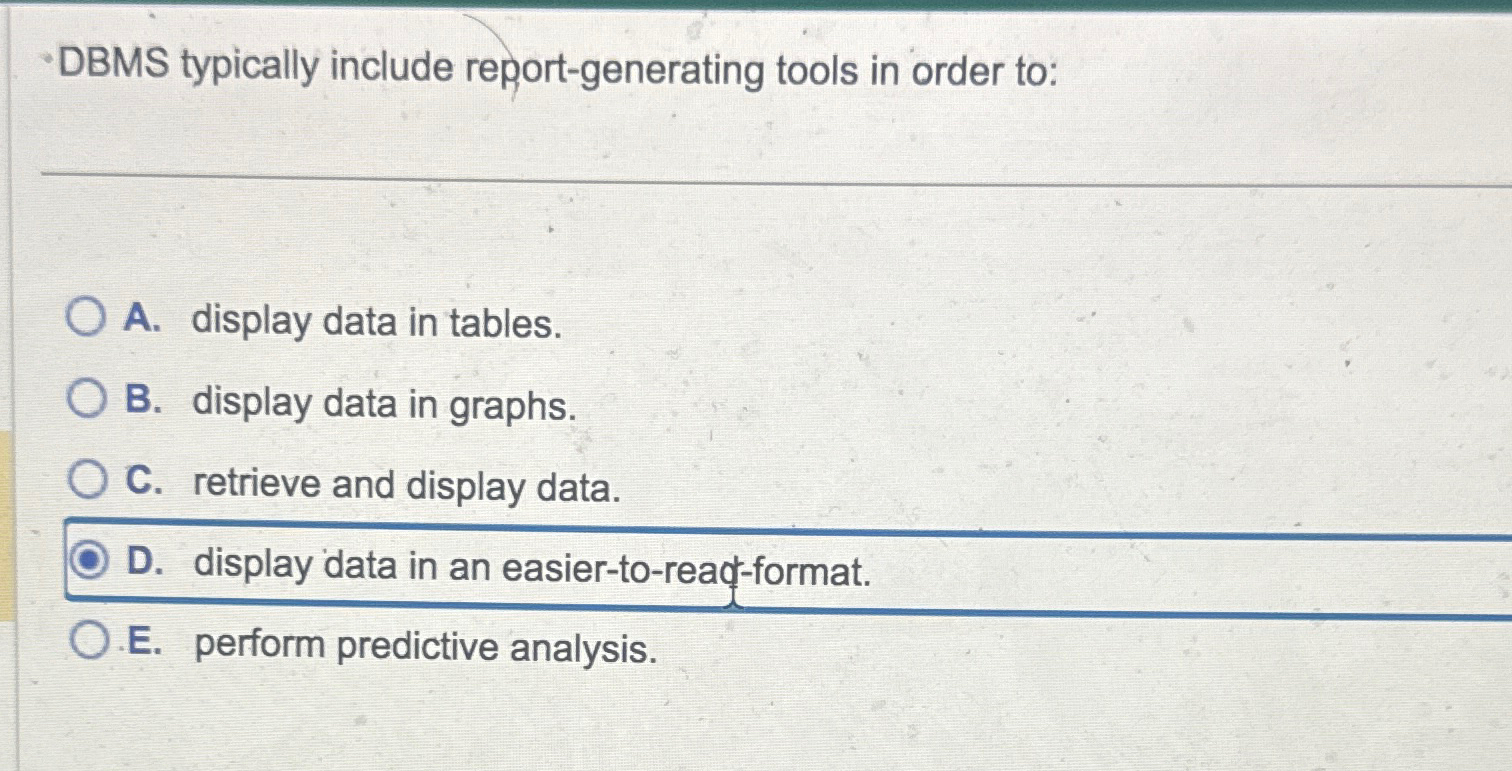The image size is (1512, 771).
Task: Click the letter label 'D.'
Action: tap(143, 566)
